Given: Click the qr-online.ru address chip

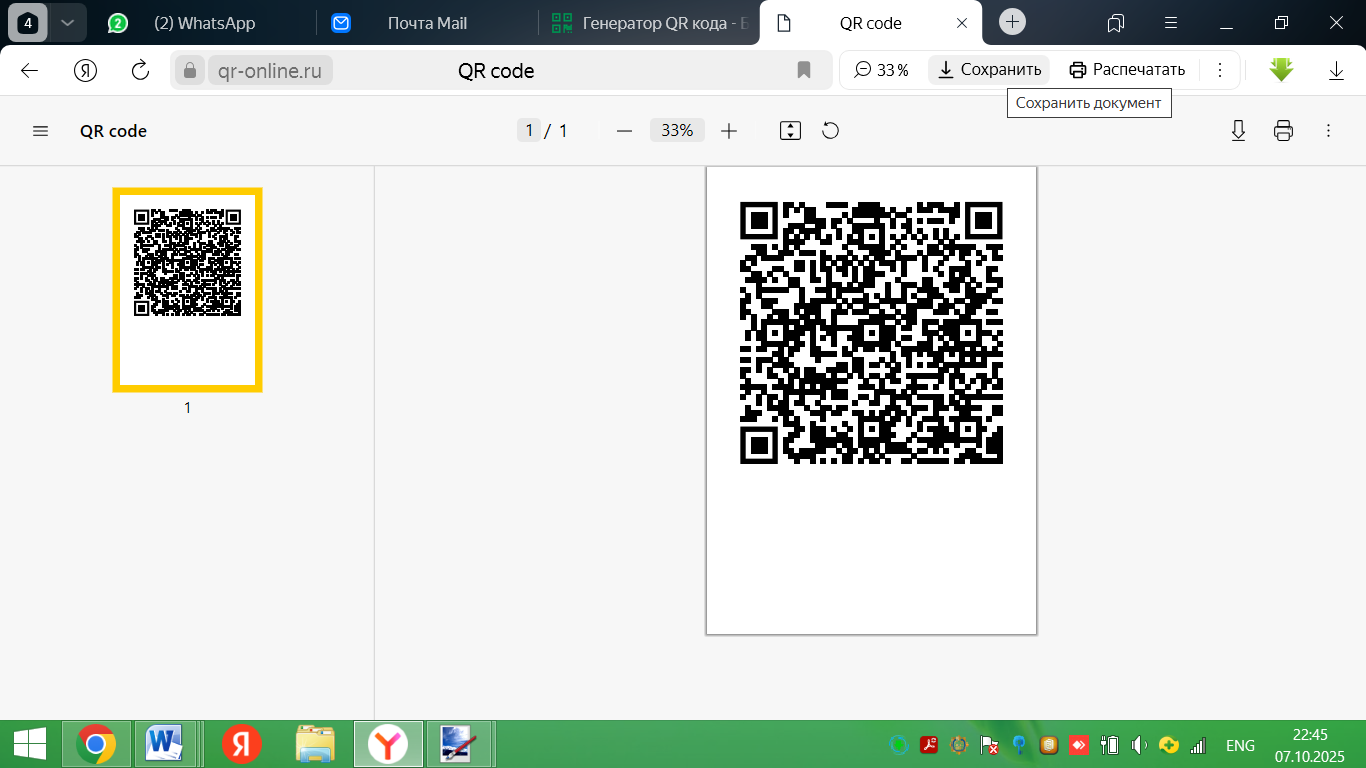Looking at the screenshot, I should point(270,70).
